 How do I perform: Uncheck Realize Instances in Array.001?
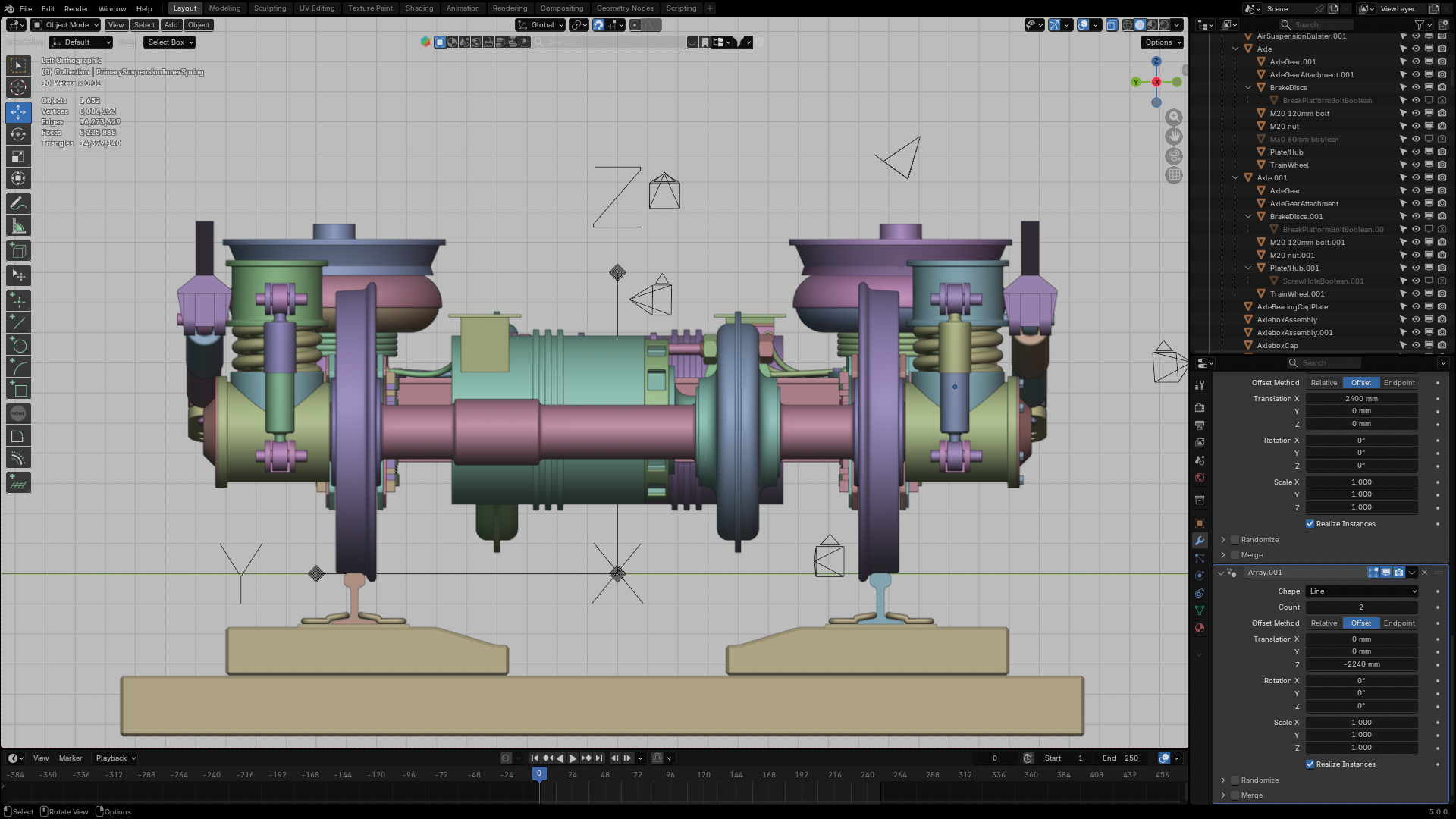click(1310, 764)
